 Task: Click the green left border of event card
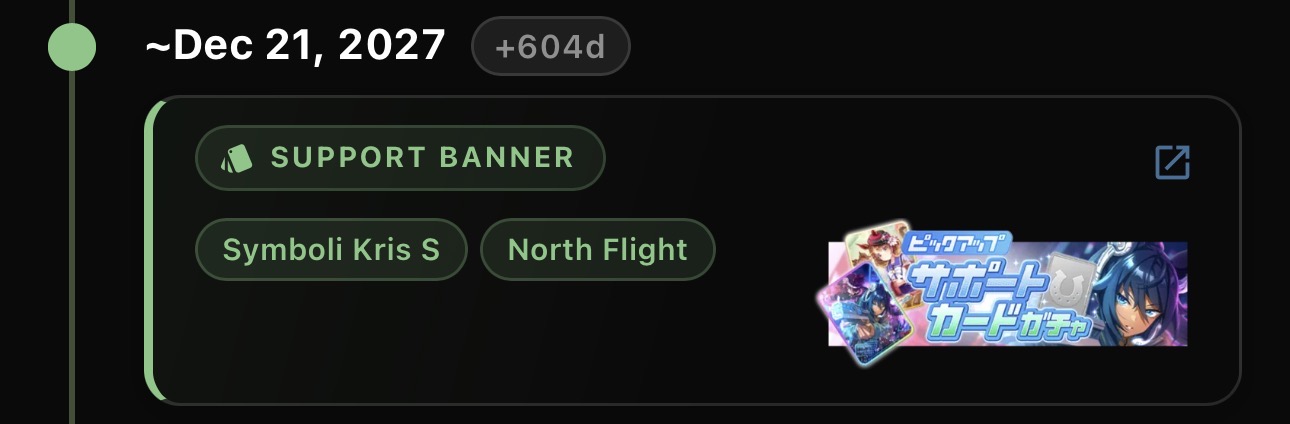coord(150,250)
